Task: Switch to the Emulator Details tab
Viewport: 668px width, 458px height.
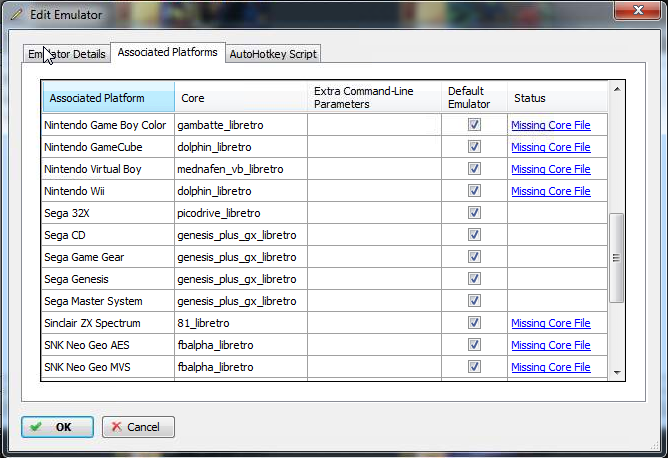Action: [x=67, y=54]
